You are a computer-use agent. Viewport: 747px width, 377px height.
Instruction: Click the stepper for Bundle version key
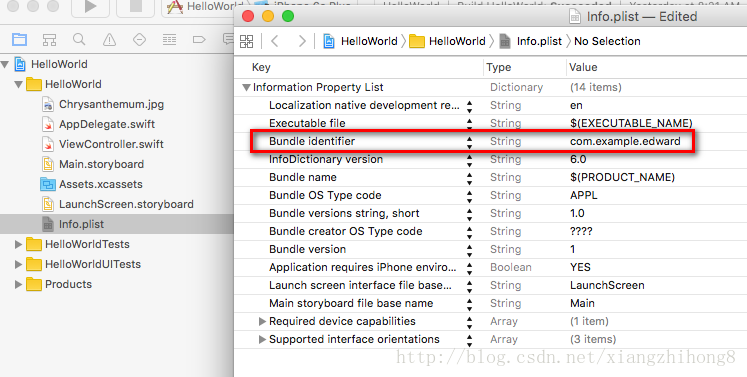pos(470,250)
